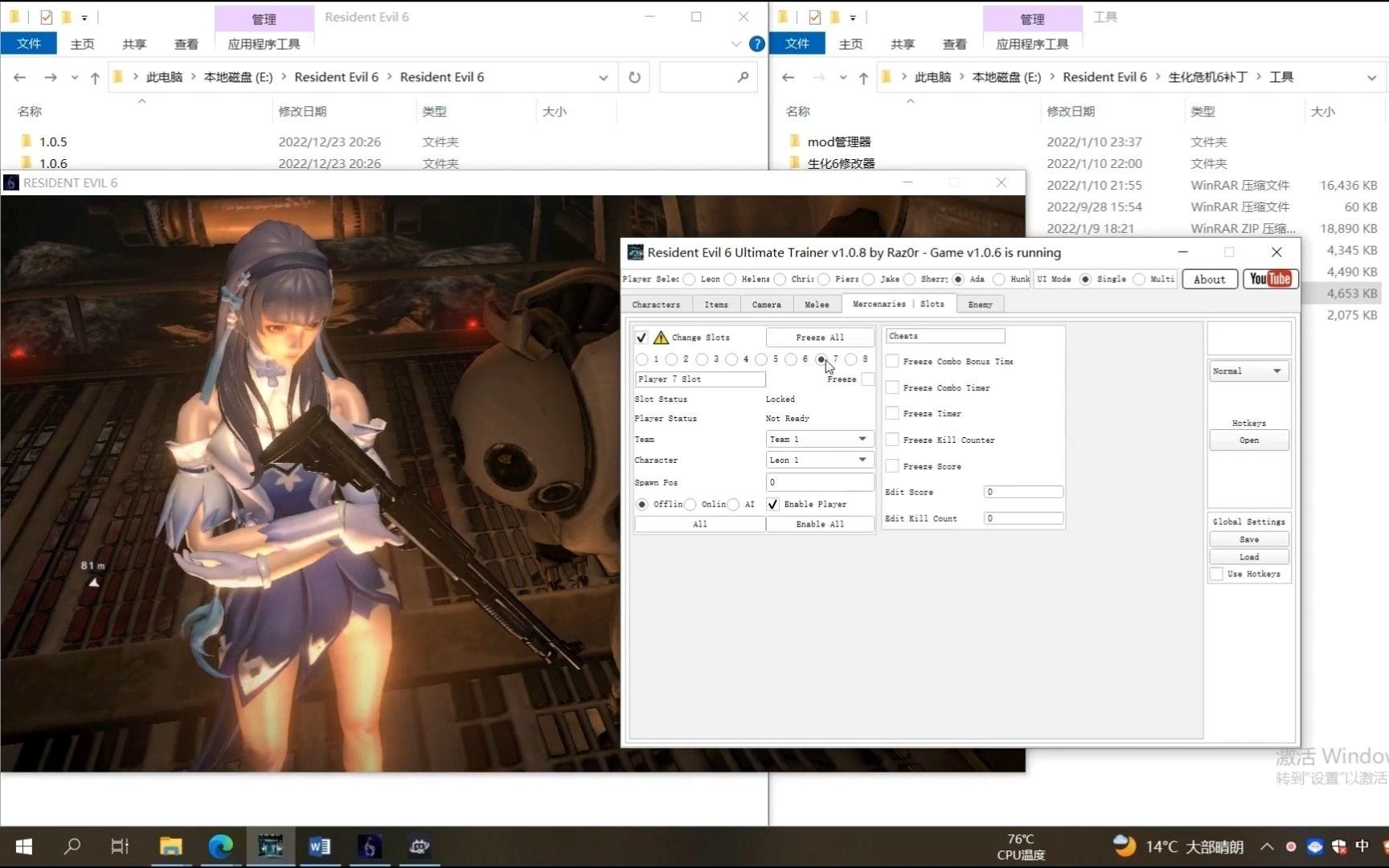The height and width of the screenshot is (868, 1389).
Task: Click the Freeze All button
Action: (x=820, y=338)
